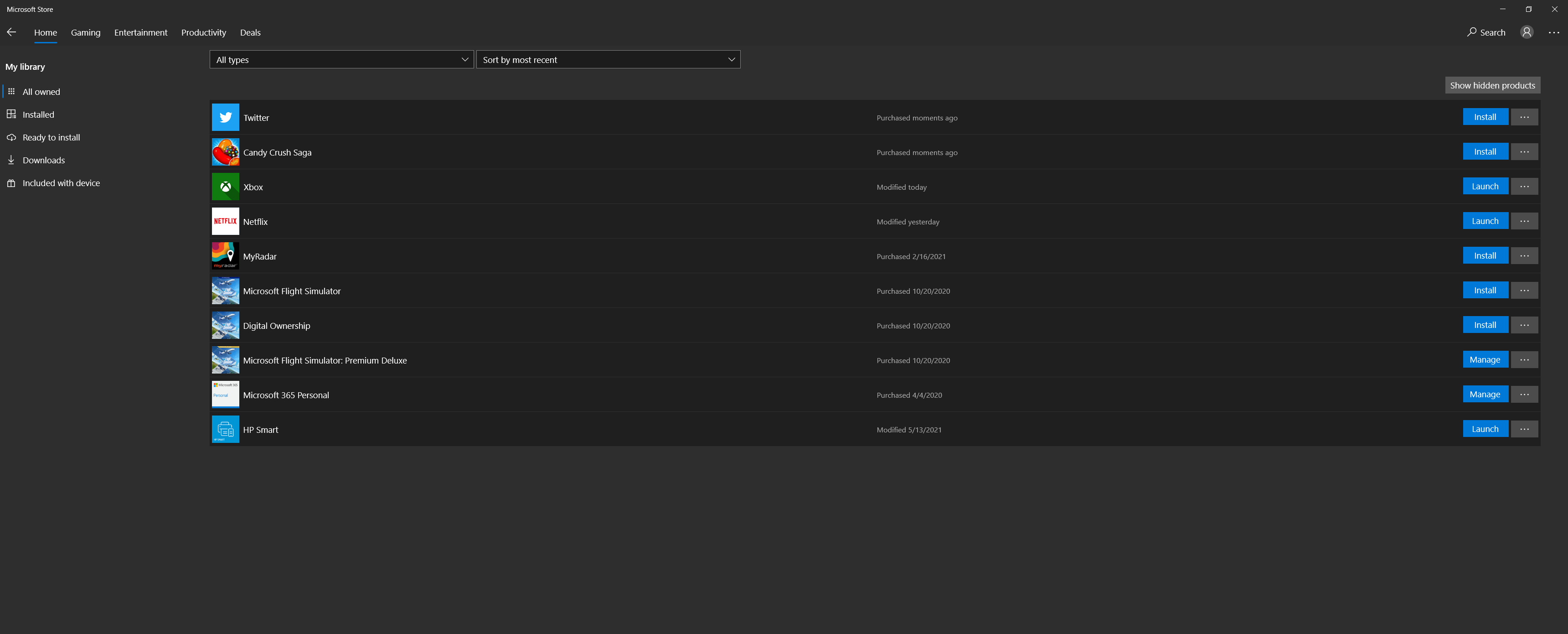Click the Xbox app icon
This screenshot has height=634, width=1568.
tap(225, 187)
